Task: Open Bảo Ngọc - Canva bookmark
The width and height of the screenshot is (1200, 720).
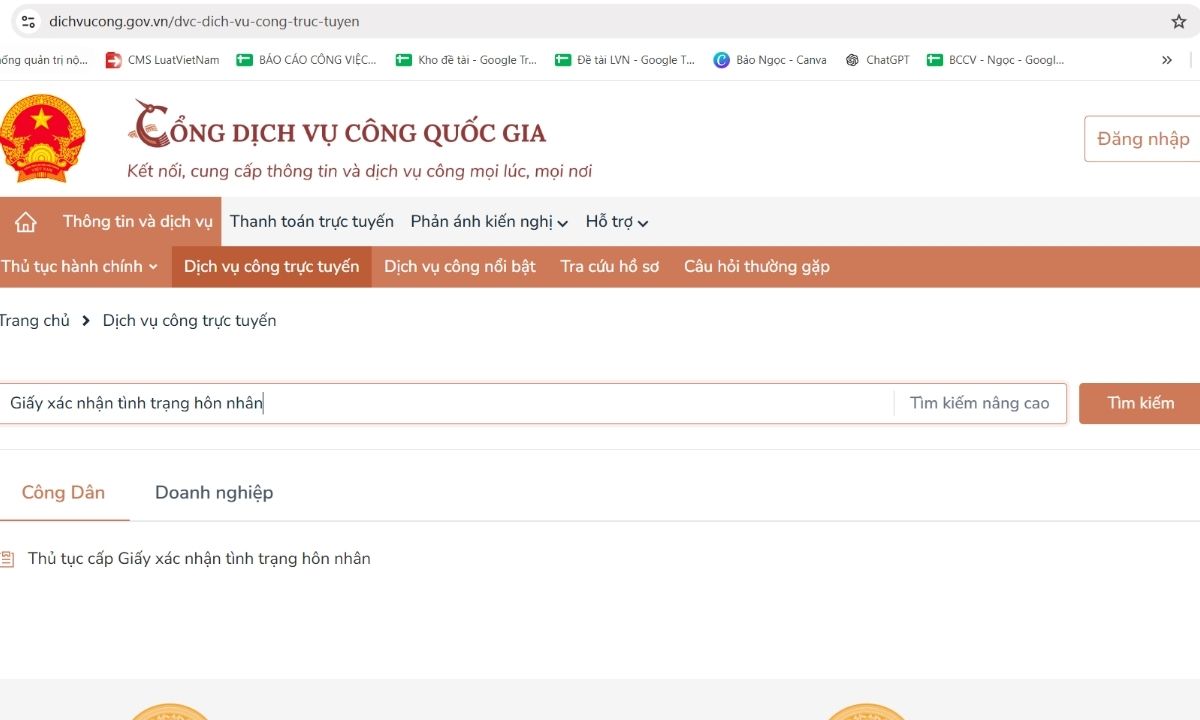Action: [x=770, y=60]
